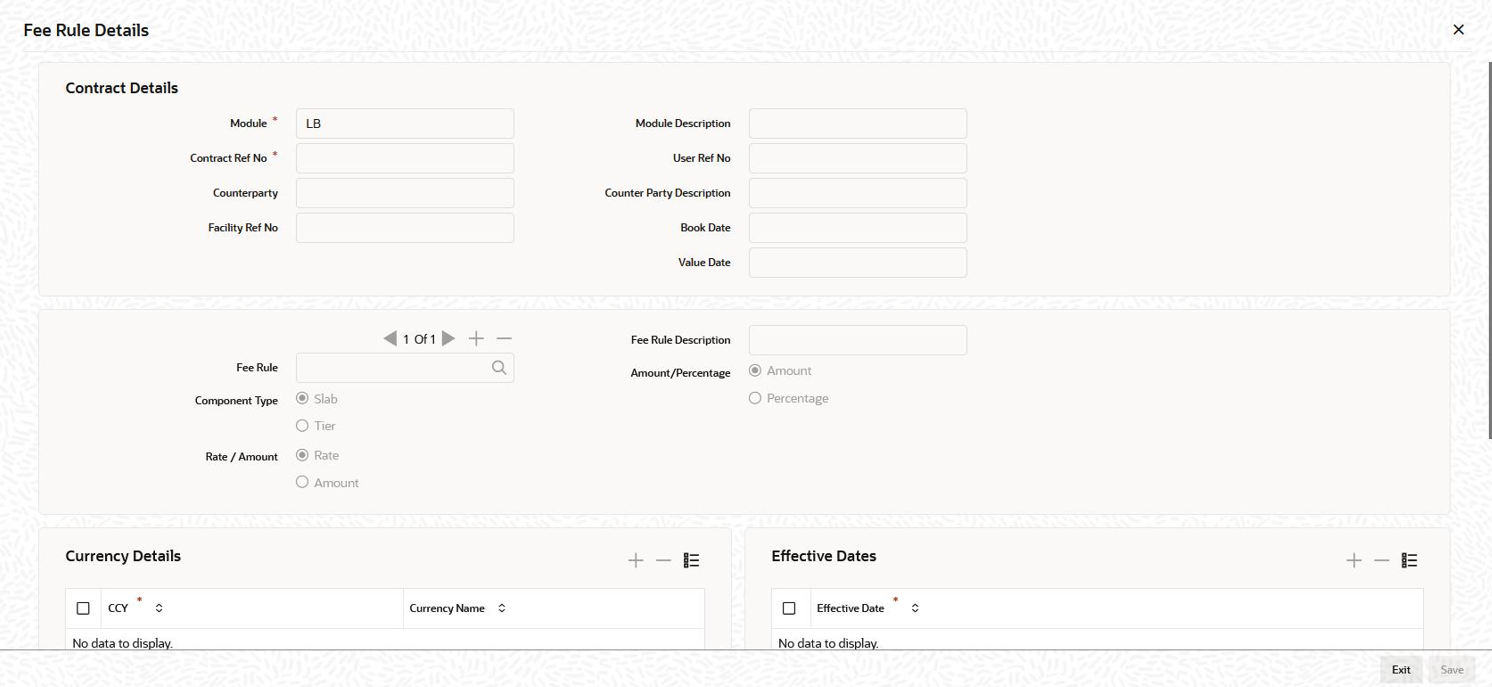Add a new fee rule record plus icon

coord(476,339)
